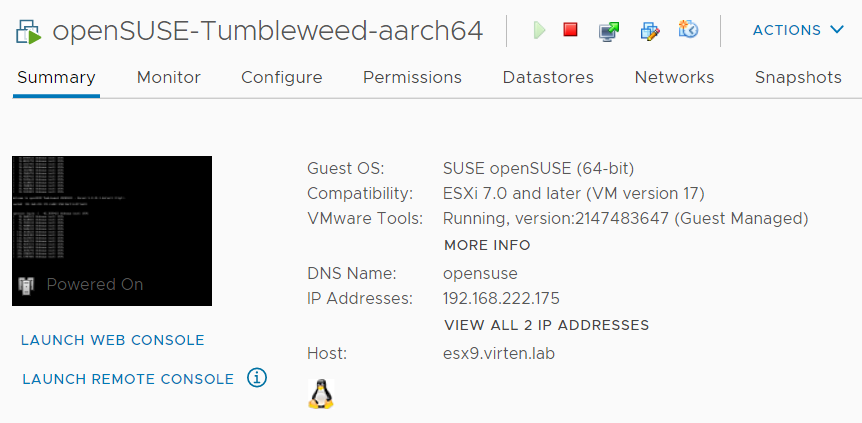
Task: Click the green Power On play icon
Action: click(539, 30)
